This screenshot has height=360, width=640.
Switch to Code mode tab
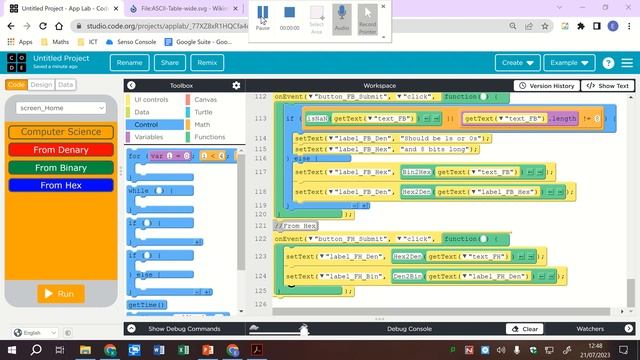[16, 84]
